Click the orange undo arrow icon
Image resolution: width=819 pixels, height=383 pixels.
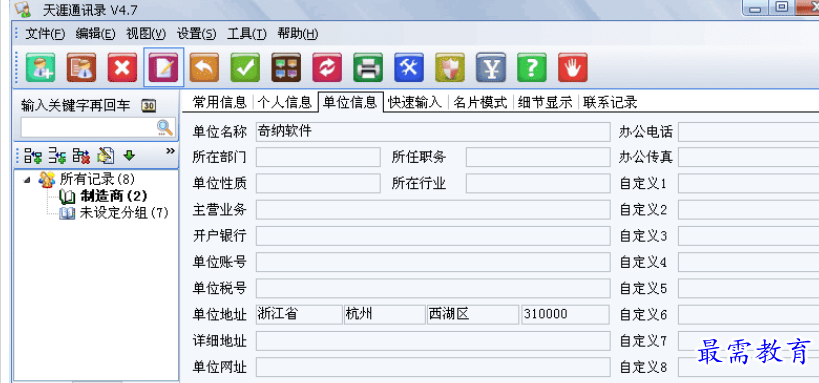click(204, 67)
